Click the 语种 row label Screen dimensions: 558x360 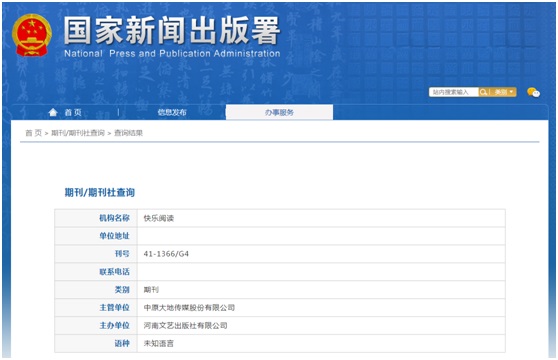coord(122,344)
